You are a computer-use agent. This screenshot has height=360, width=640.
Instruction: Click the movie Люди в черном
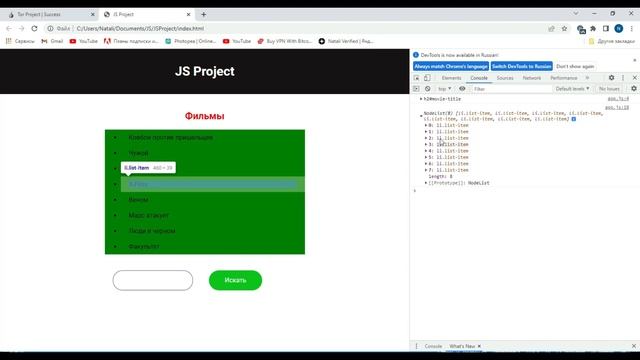click(x=152, y=231)
